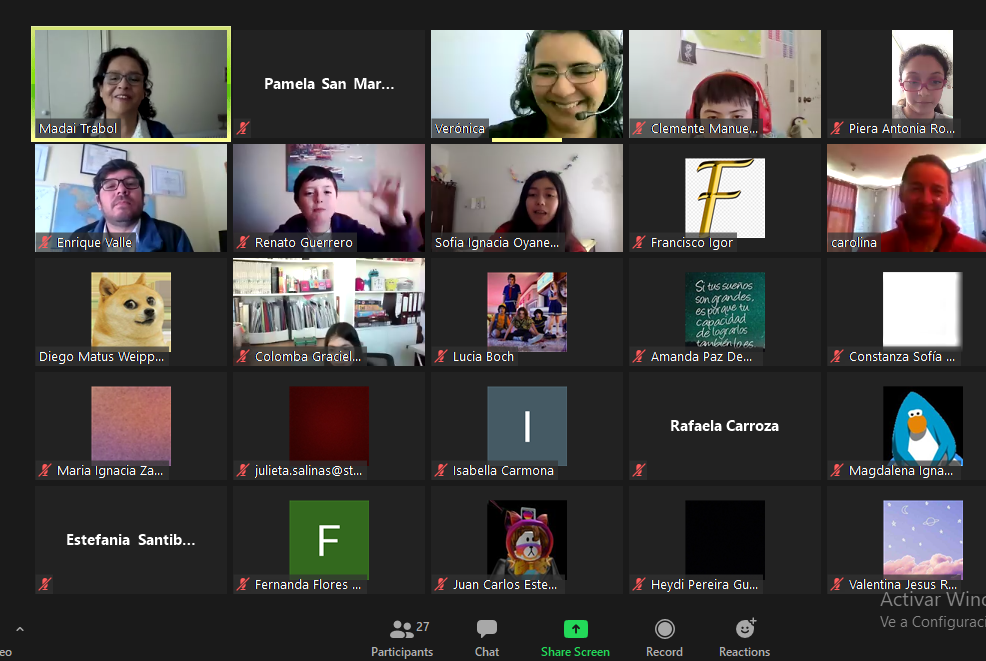Click the golden F avatar tile

724,195
